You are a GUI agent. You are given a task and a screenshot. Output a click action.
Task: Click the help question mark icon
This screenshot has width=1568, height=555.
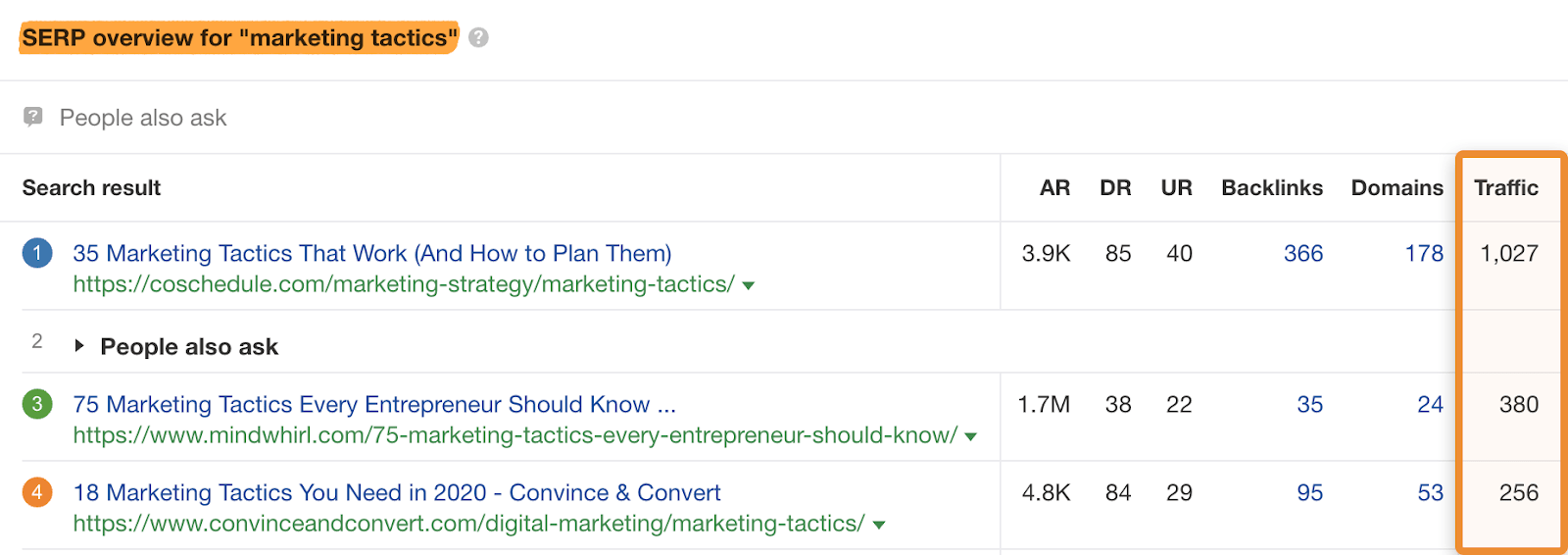(478, 38)
